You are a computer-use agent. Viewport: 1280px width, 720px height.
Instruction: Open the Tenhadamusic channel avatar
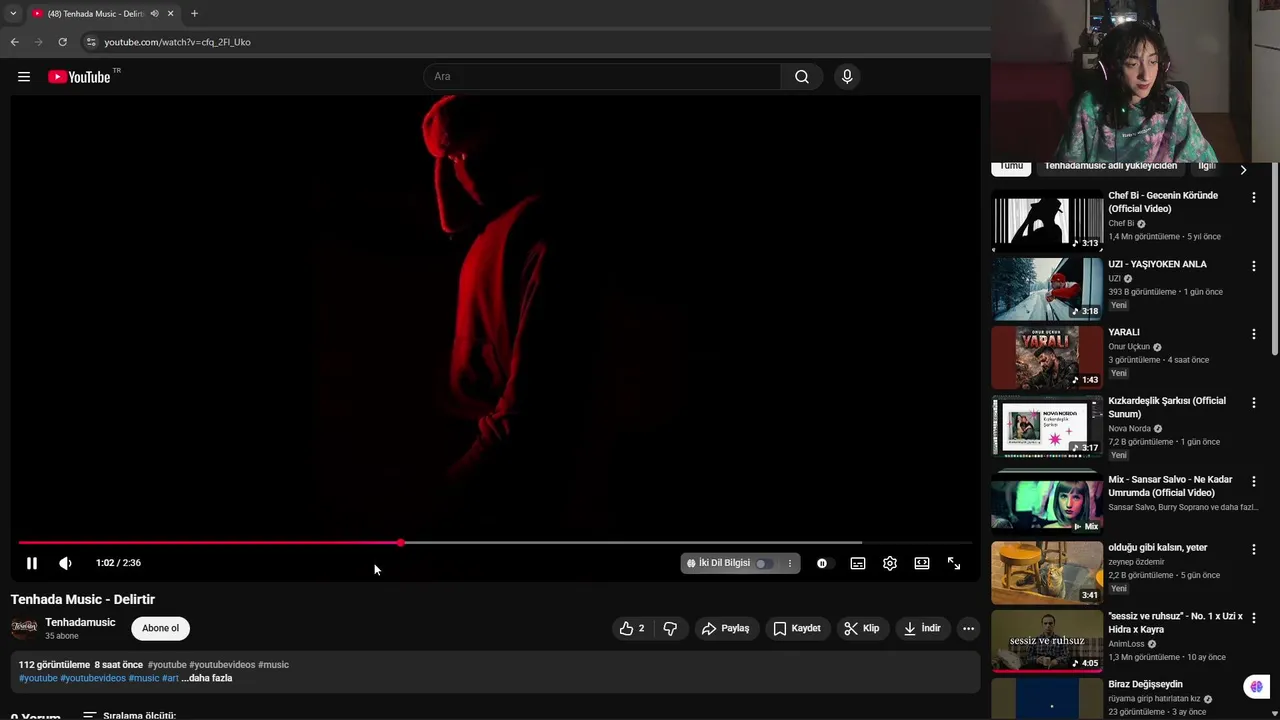(24, 628)
